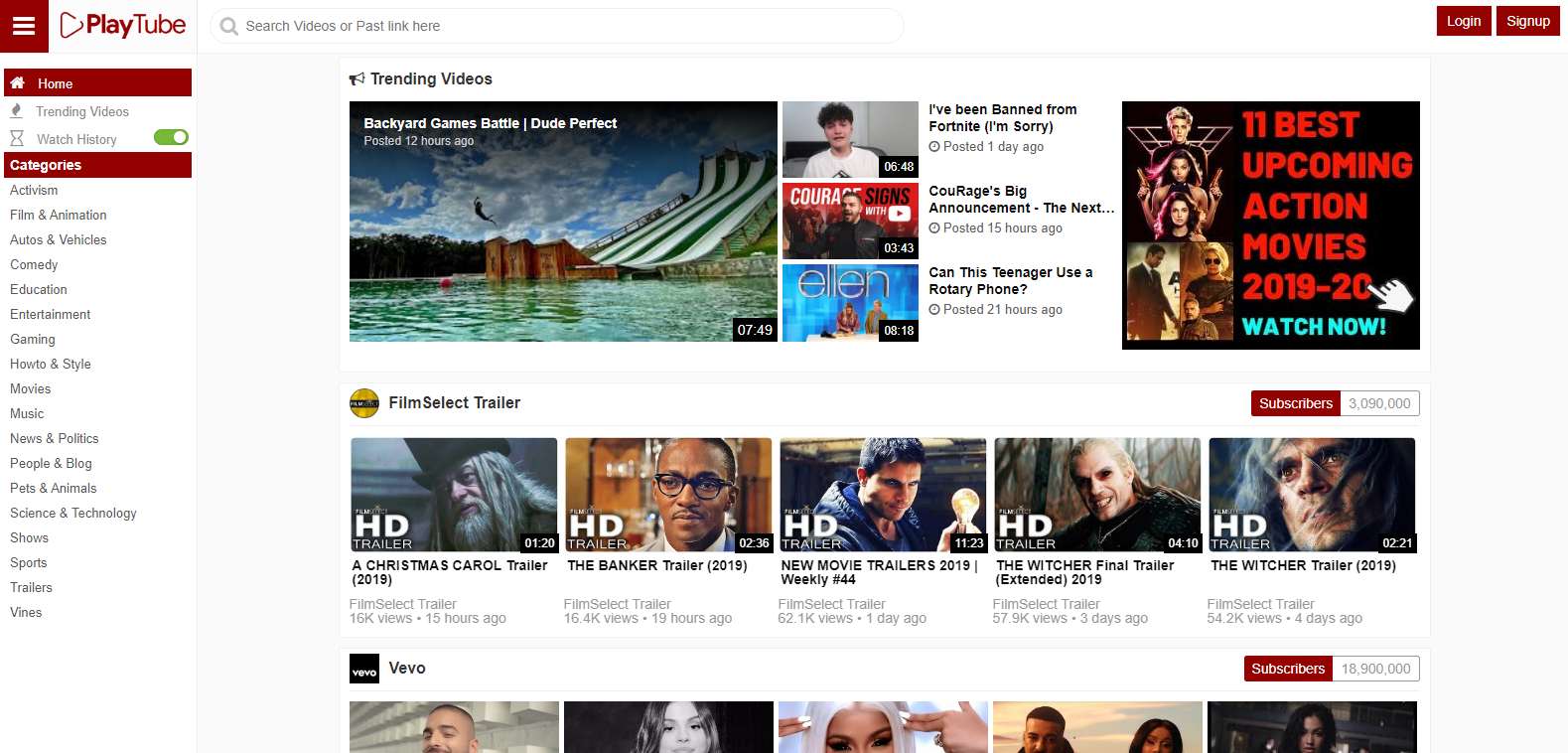Open the Comedy category
This screenshot has width=1568, height=753.
click(x=34, y=264)
